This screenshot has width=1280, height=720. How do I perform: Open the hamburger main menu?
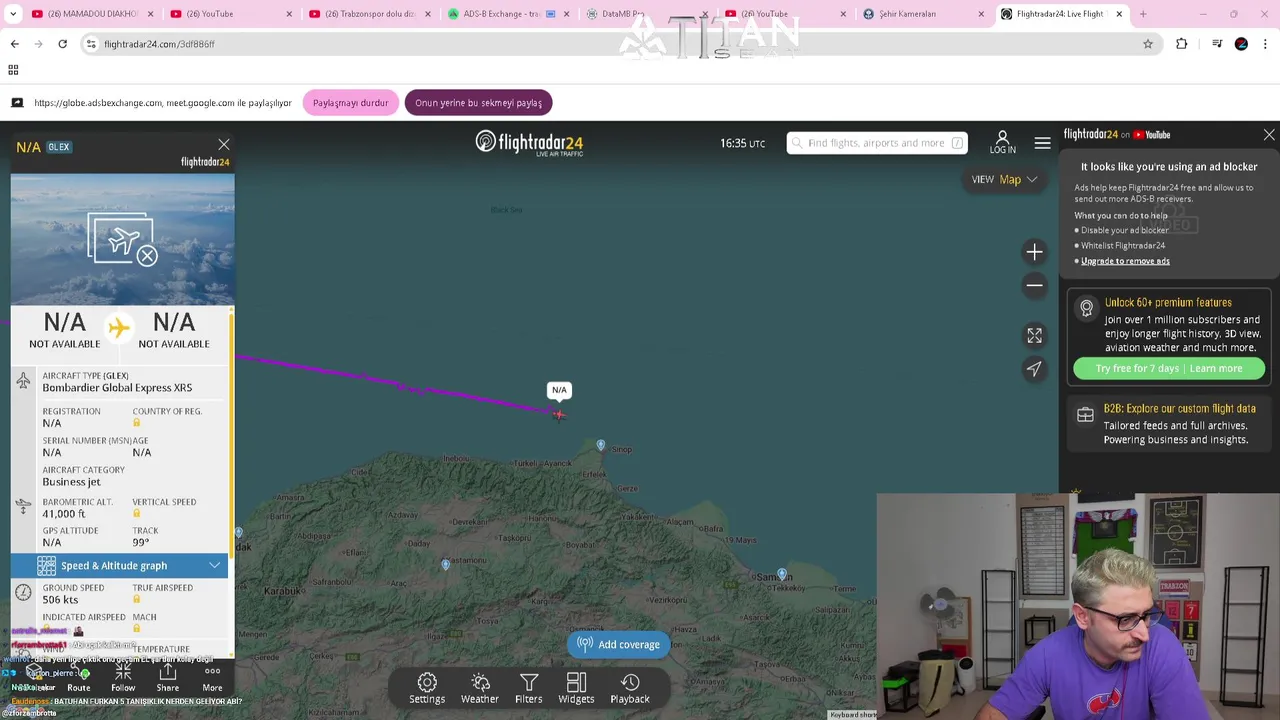pyautogui.click(x=1042, y=143)
